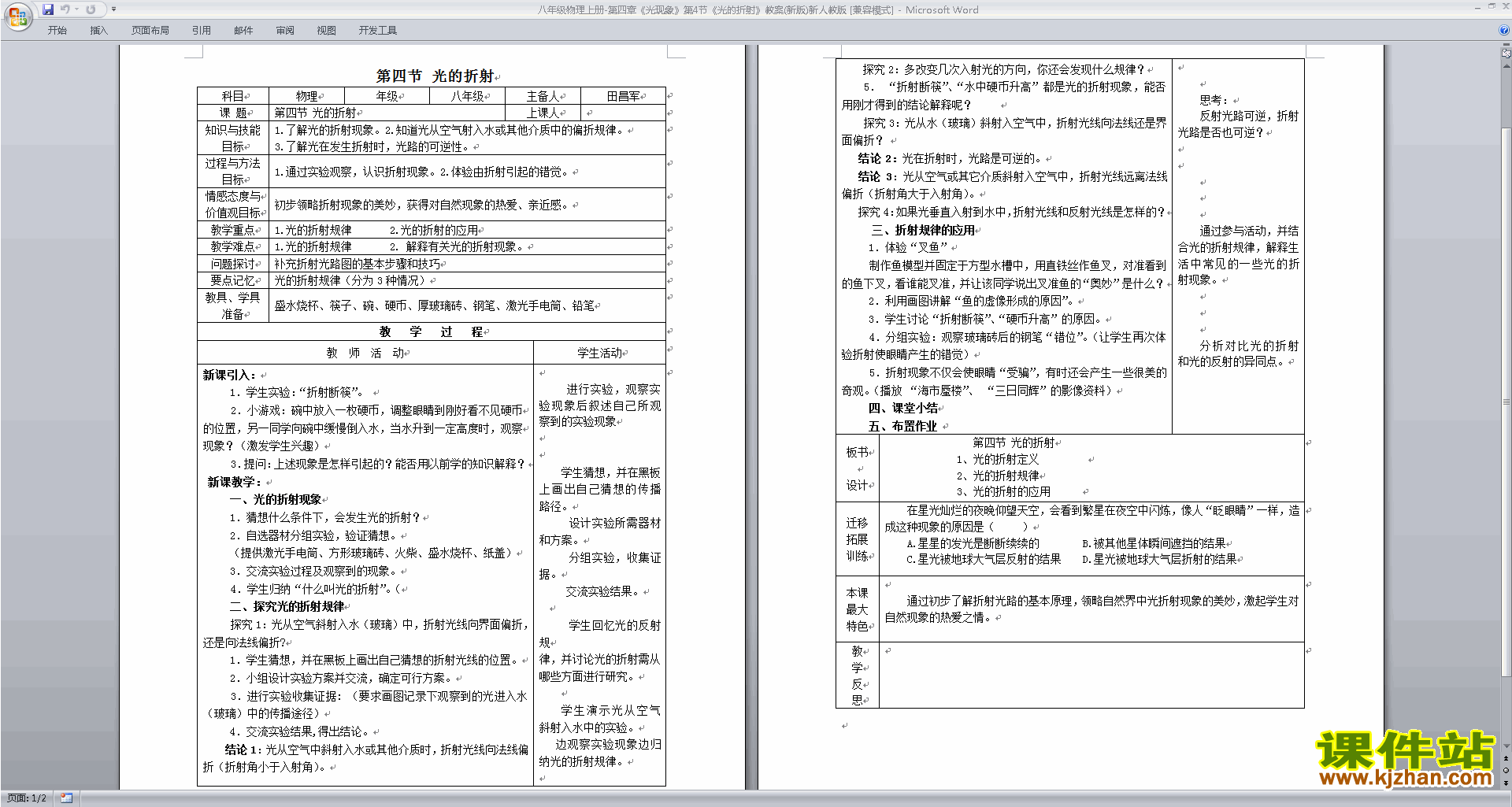This screenshot has width=1512, height=807.
Task: Click the vertical scrollbar up arrow
Action: tap(1506, 65)
